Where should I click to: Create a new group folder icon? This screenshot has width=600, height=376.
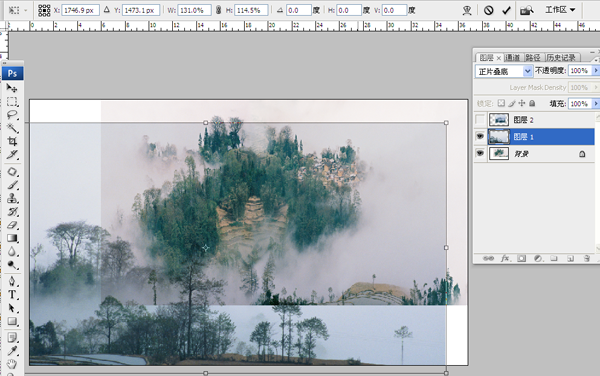pos(554,259)
